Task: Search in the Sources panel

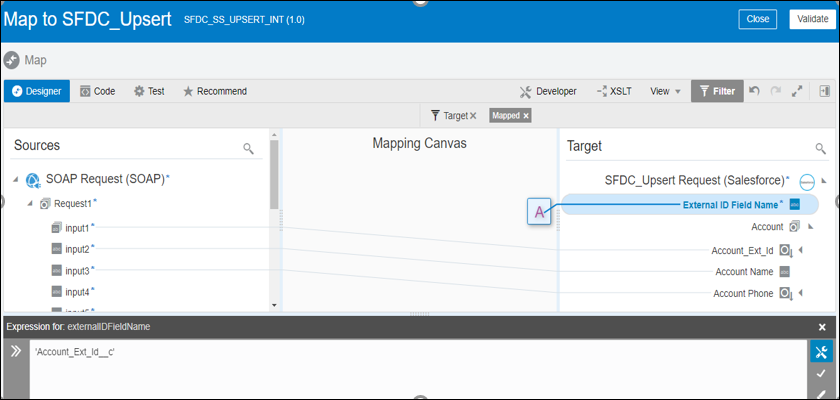Action: 248,148
